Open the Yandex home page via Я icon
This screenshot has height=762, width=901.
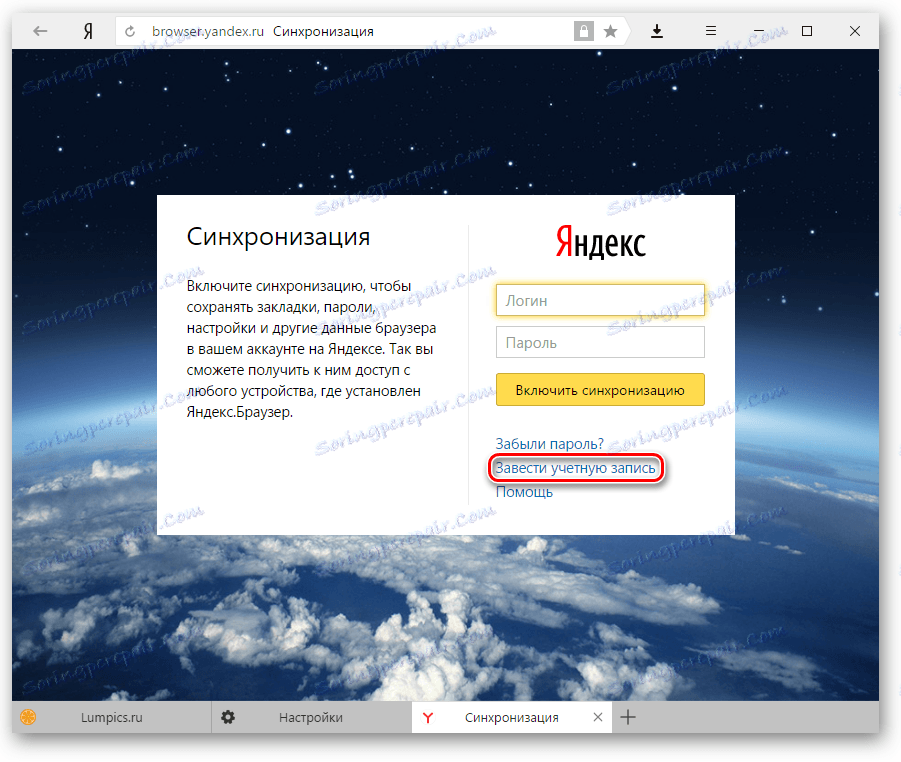(x=87, y=31)
